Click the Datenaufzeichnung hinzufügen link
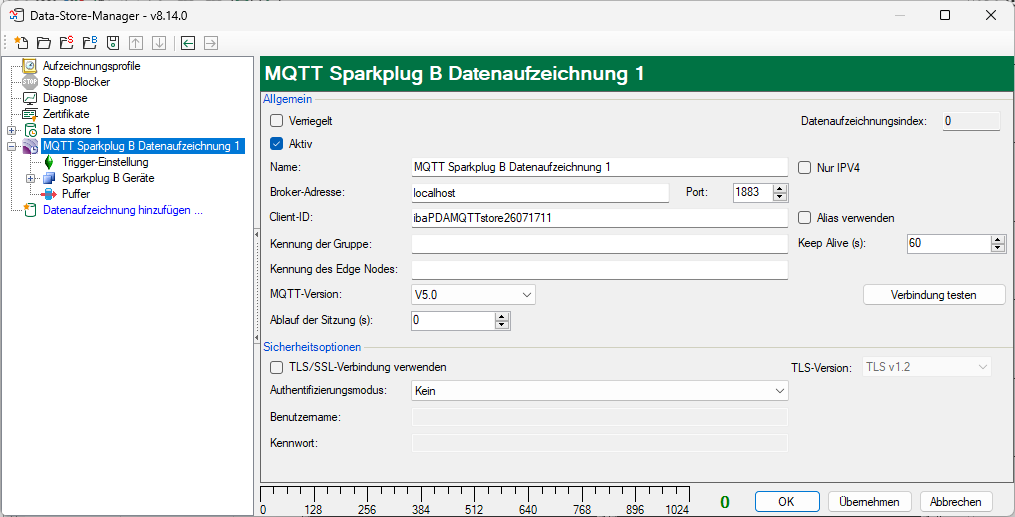The image size is (1015, 517). point(123,210)
